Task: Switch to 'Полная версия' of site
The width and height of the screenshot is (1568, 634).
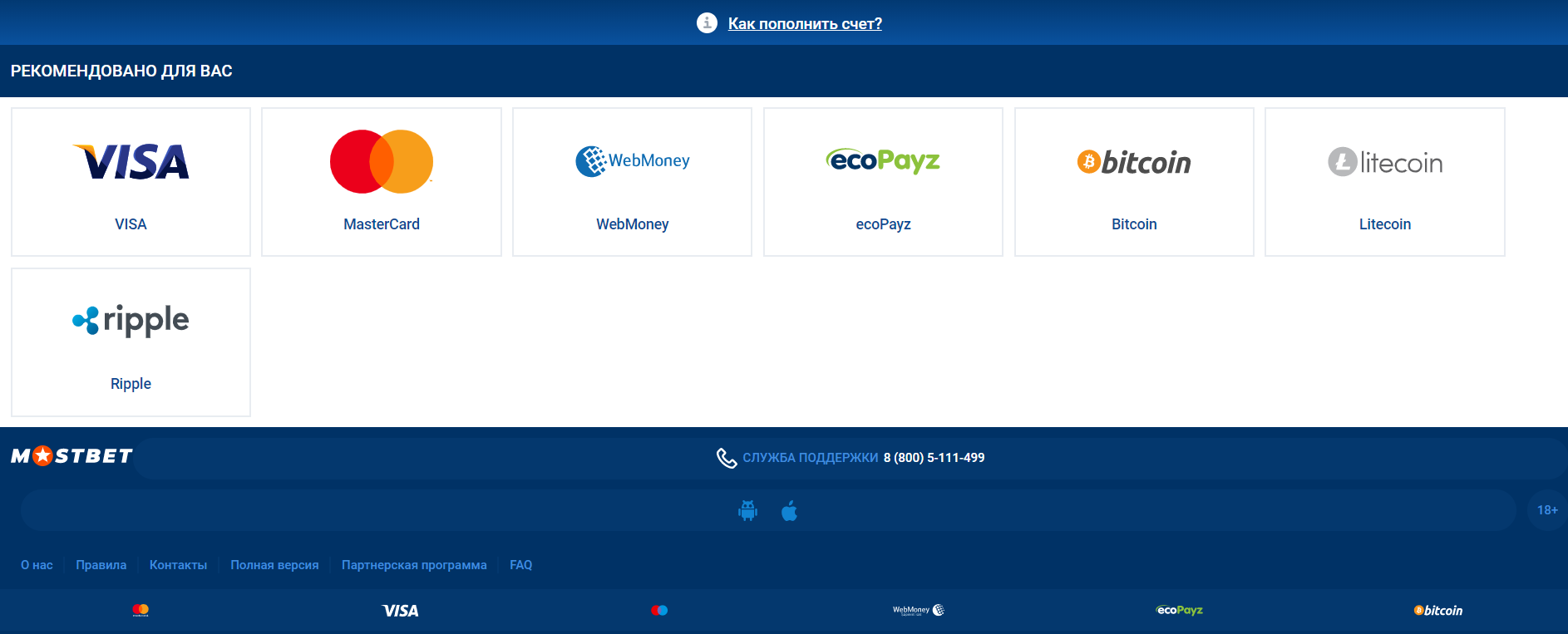Action: (x=274, y=565)
